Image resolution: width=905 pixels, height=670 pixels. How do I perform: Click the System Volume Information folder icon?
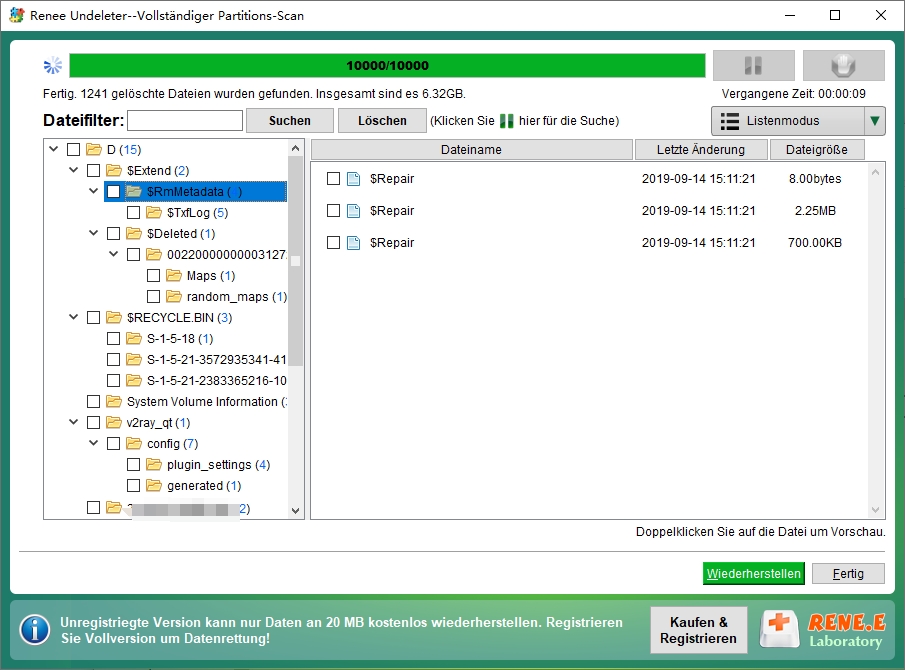tap(114, 401)
